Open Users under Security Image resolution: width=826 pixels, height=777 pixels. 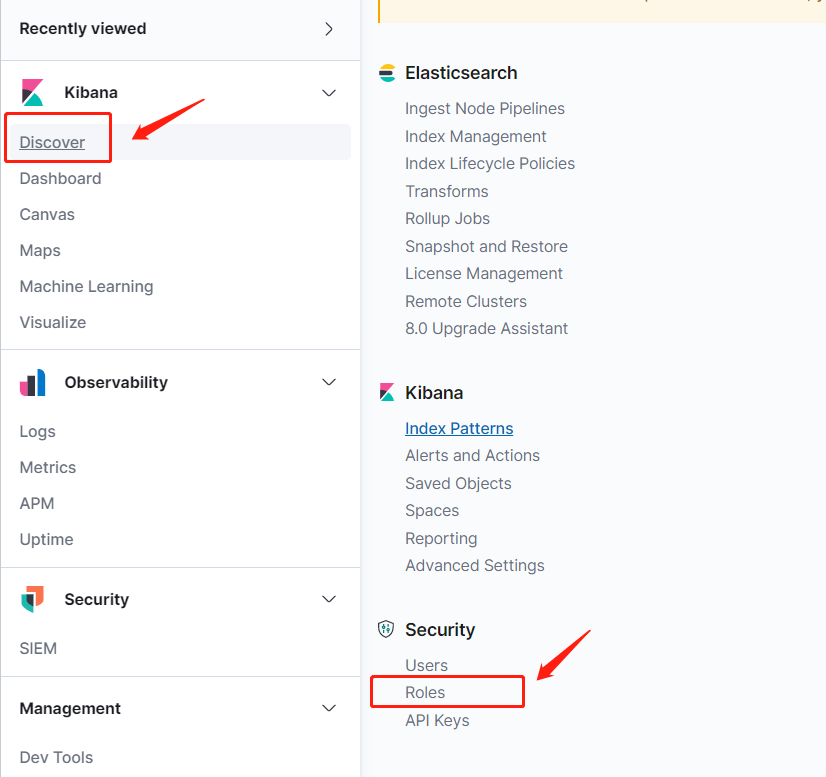426,665
